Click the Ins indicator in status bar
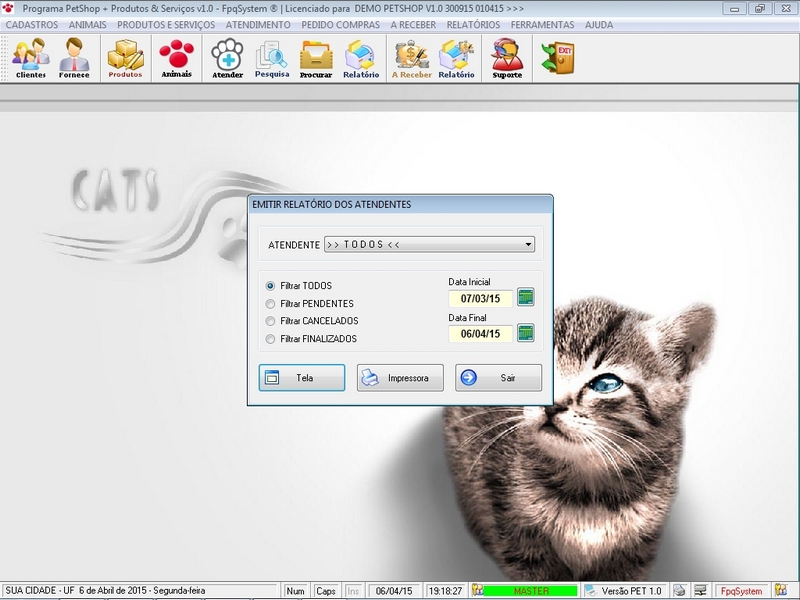 [353, 591]
